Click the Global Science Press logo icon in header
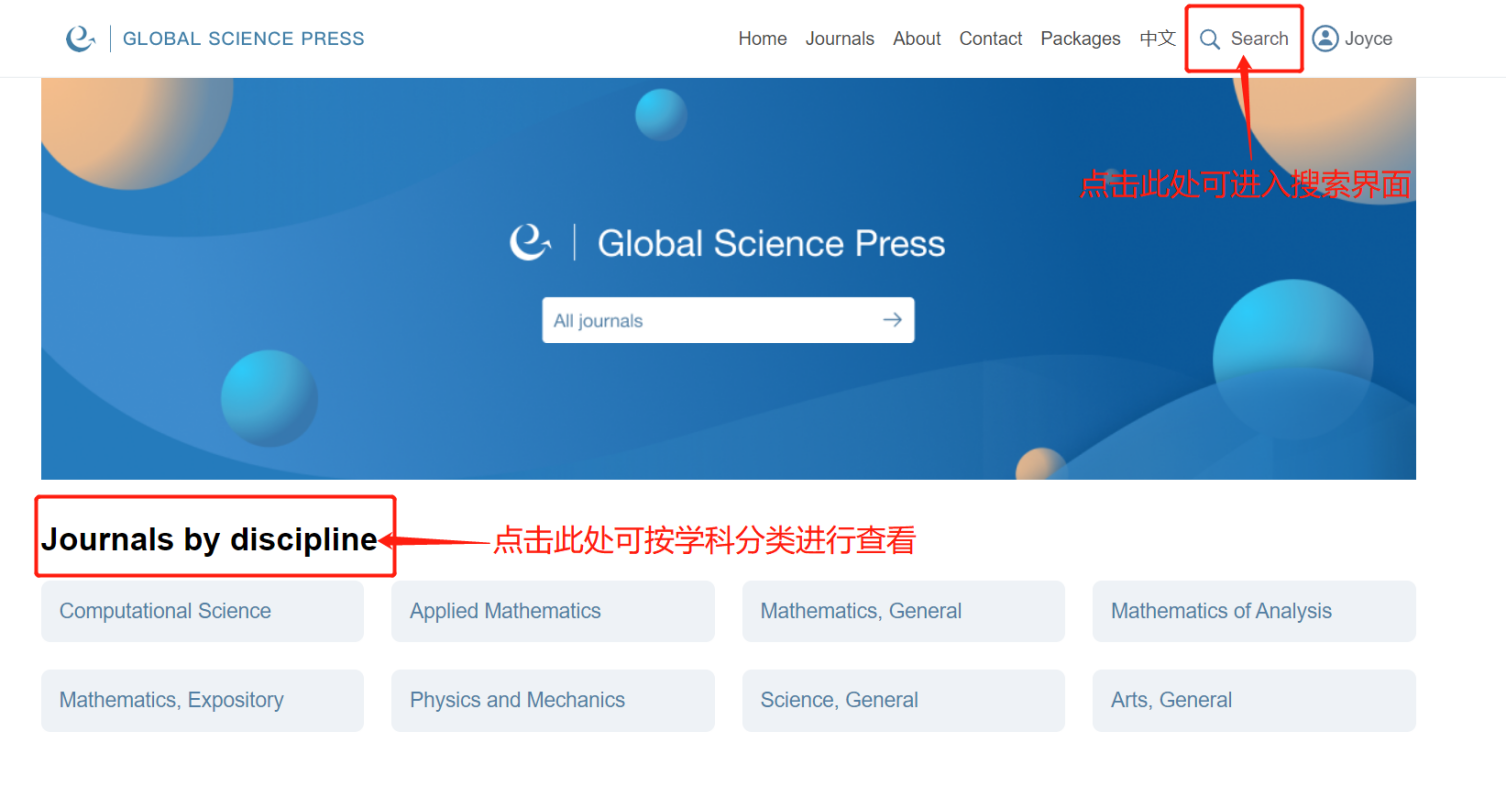Screen dimensions: 1506x798 pyautogui.click(x=80, y=39)
